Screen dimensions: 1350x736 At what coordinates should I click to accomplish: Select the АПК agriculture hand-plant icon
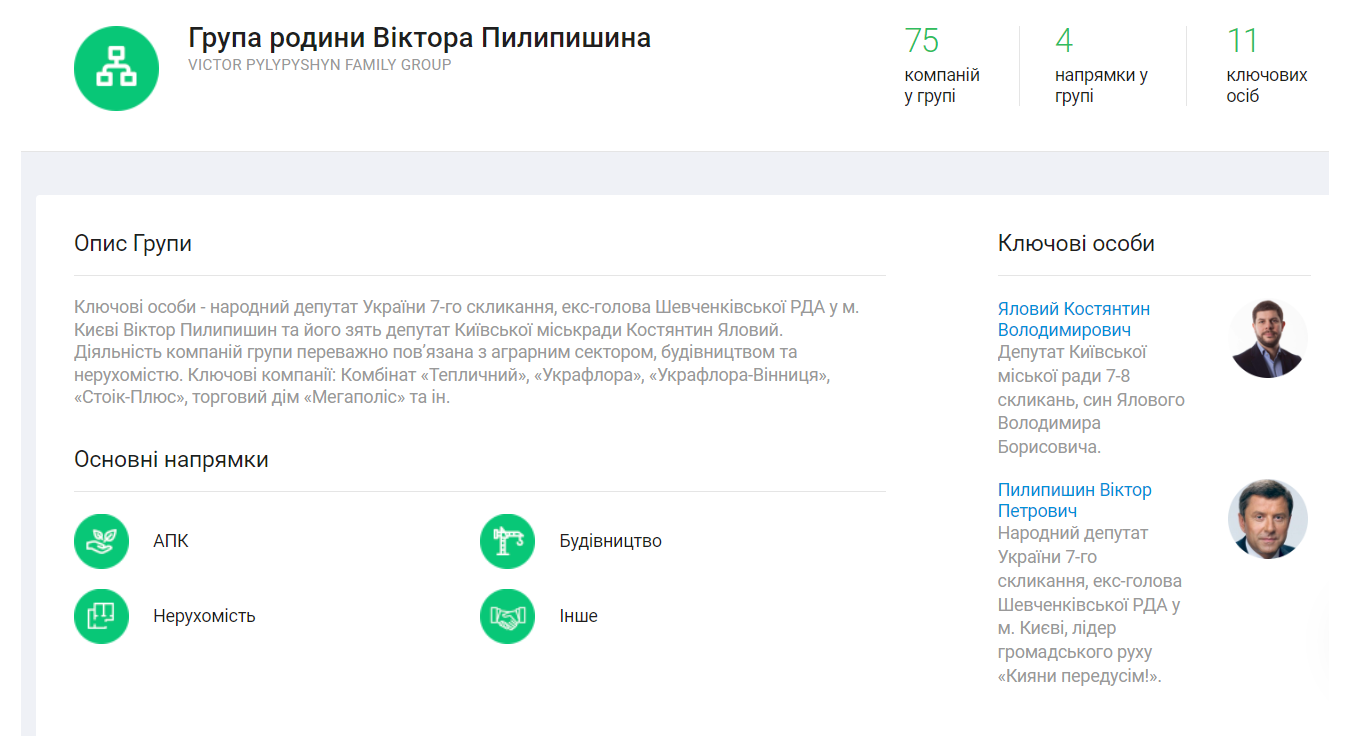(x=102, y=541)
